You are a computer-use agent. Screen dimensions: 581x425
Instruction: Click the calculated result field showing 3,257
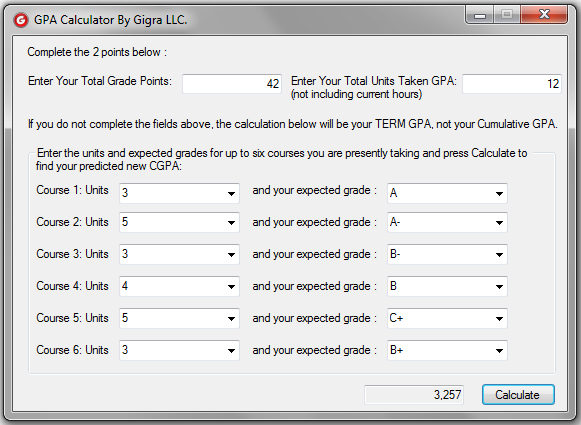pyautogui.click(x=414, y=395)
